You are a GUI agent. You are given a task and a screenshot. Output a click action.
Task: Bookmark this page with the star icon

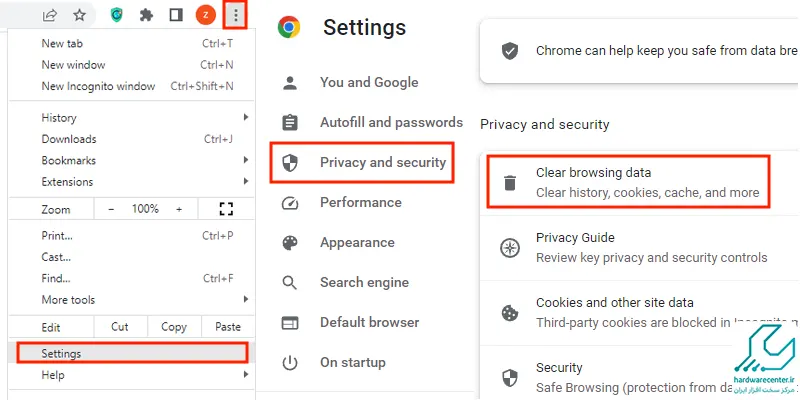(80, 15)
